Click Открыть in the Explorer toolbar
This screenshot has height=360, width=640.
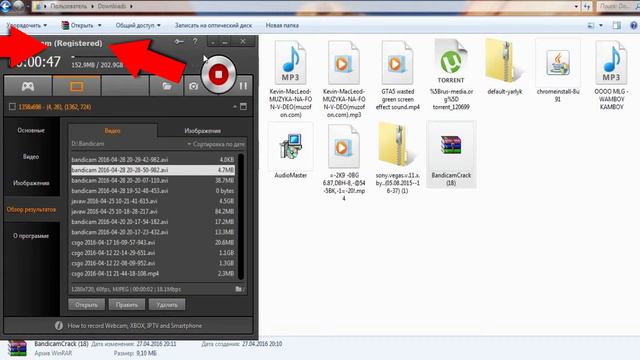coord(81,25)
